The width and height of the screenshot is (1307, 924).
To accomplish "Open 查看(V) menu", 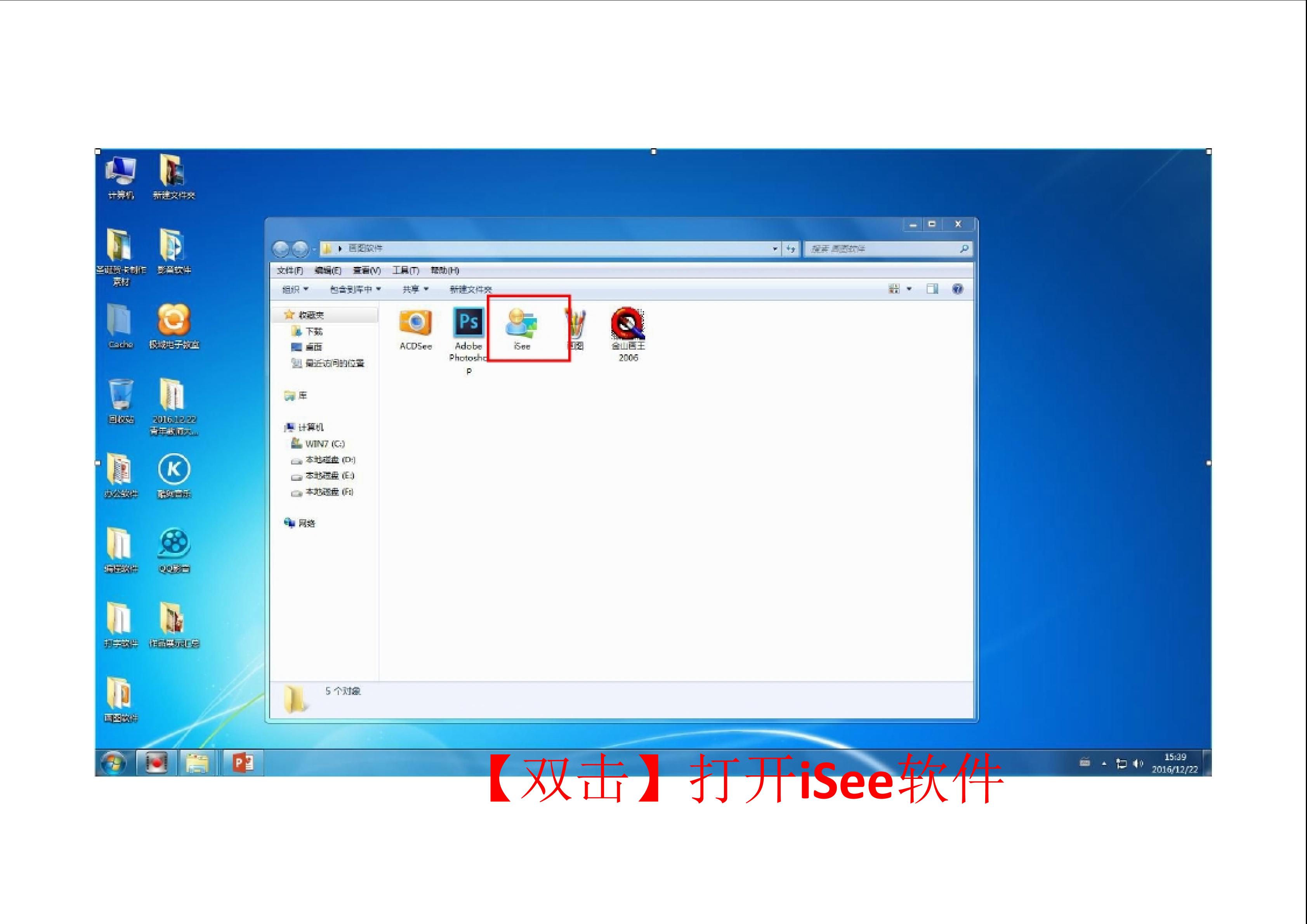I will point(366,270).
